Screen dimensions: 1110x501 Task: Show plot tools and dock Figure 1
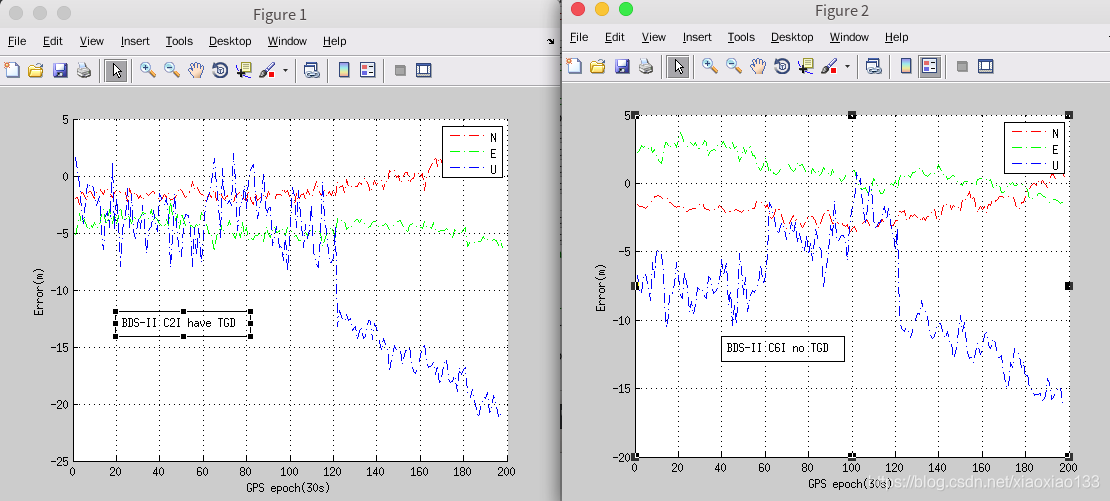click(x=423, y=70)
